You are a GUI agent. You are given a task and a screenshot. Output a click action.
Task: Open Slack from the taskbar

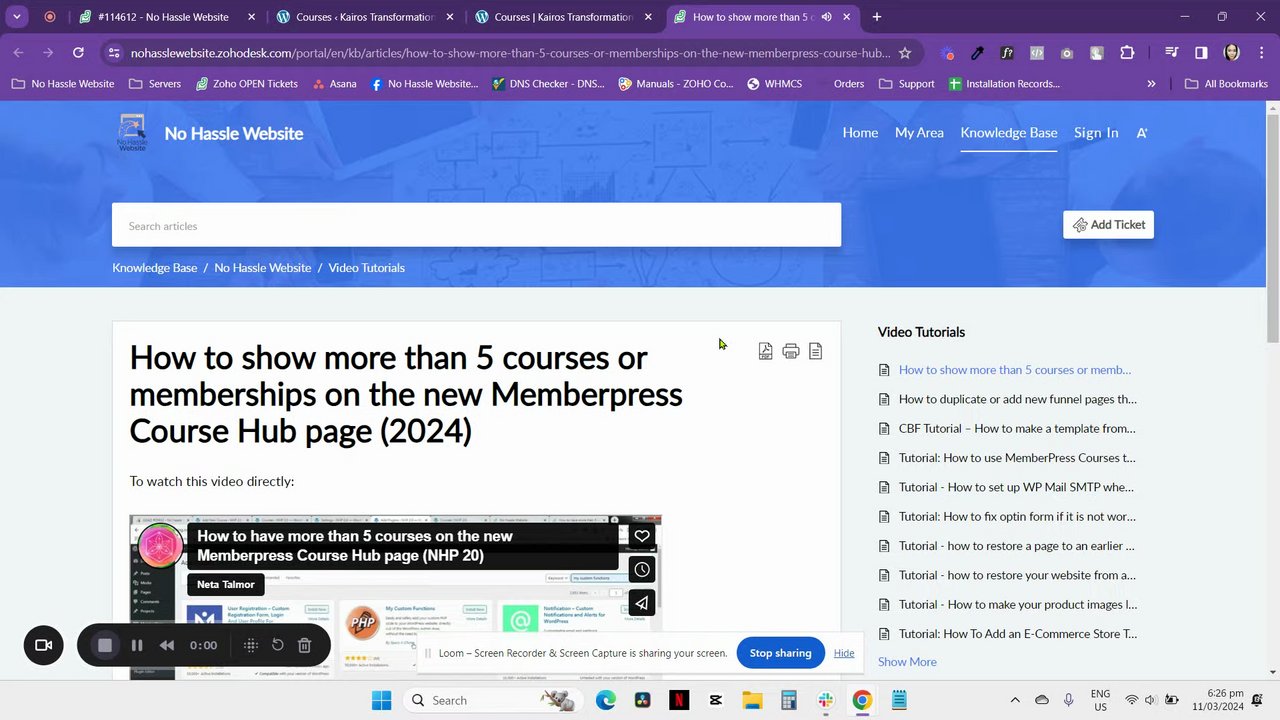pos(825,700)
